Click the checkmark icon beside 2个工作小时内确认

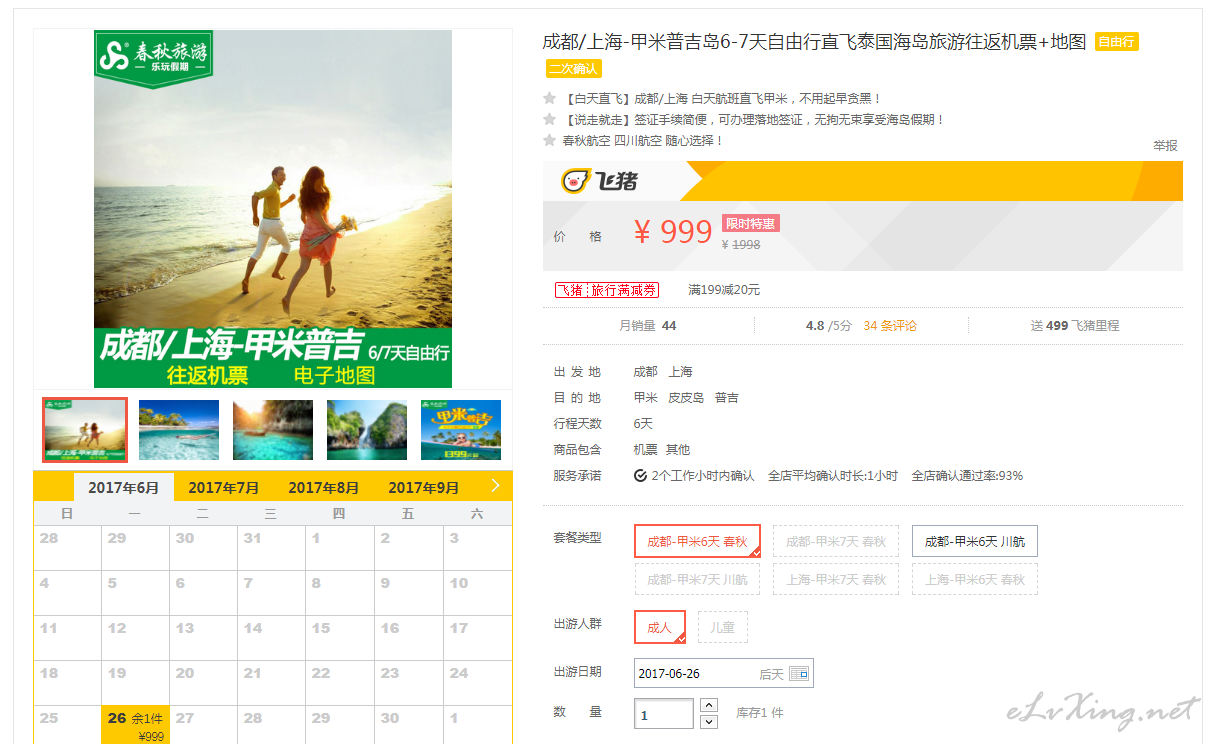click(x=640, y=476)
